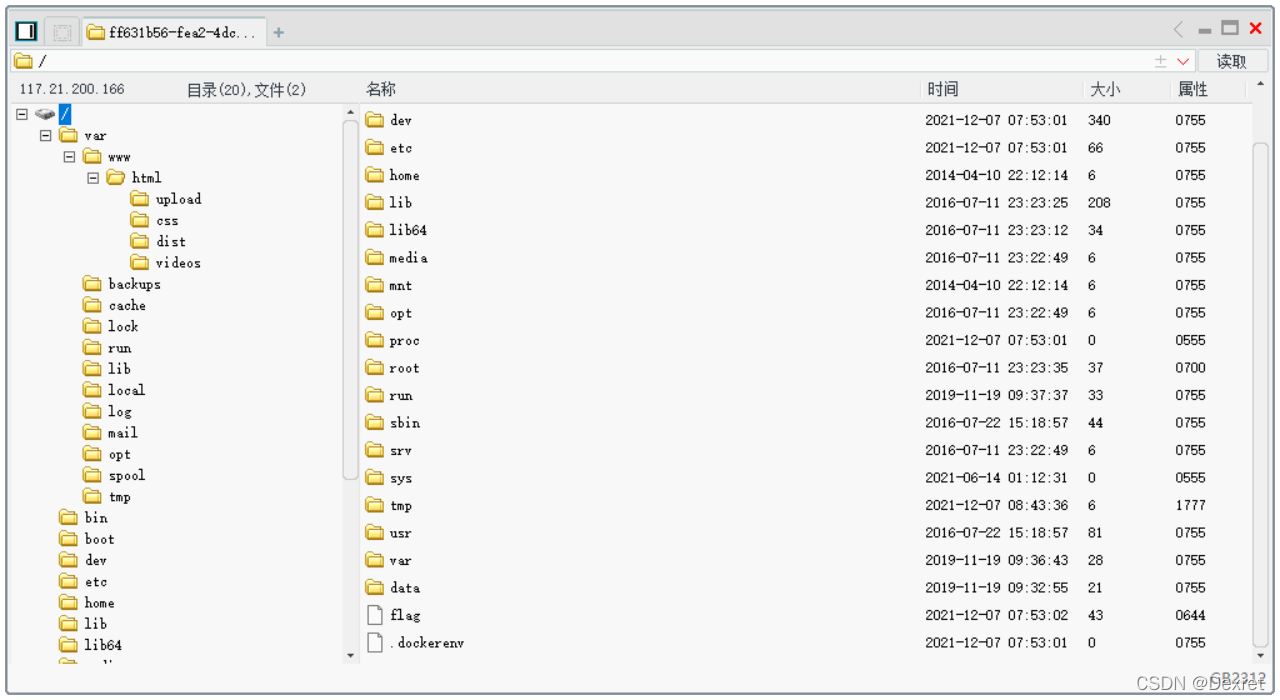The height and width of the screenshot is (700, 1280).
Task: Click the root folder icon in file list
Action: [375, 367]
